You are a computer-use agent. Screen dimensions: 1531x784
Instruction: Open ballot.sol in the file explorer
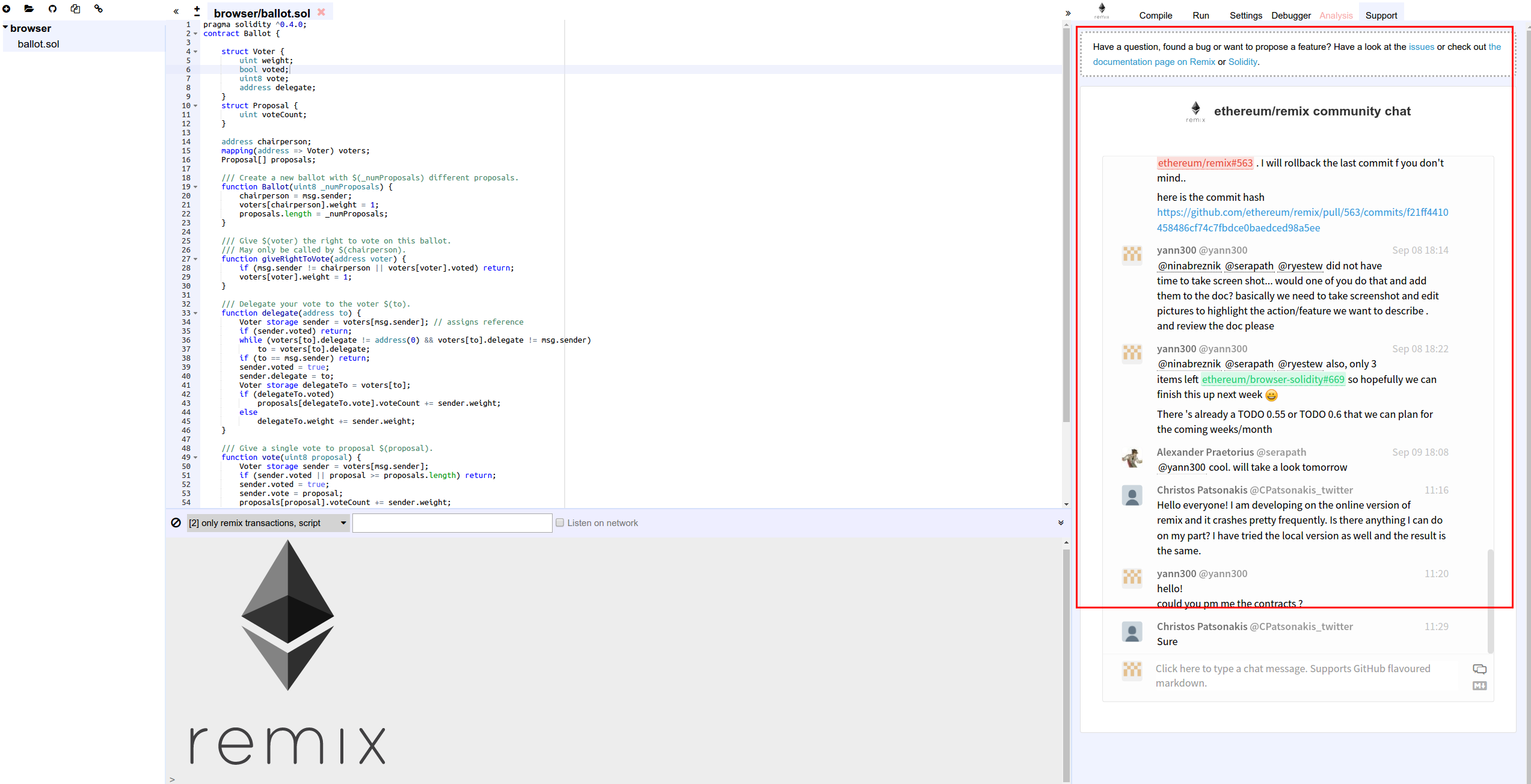click(38, 44)
